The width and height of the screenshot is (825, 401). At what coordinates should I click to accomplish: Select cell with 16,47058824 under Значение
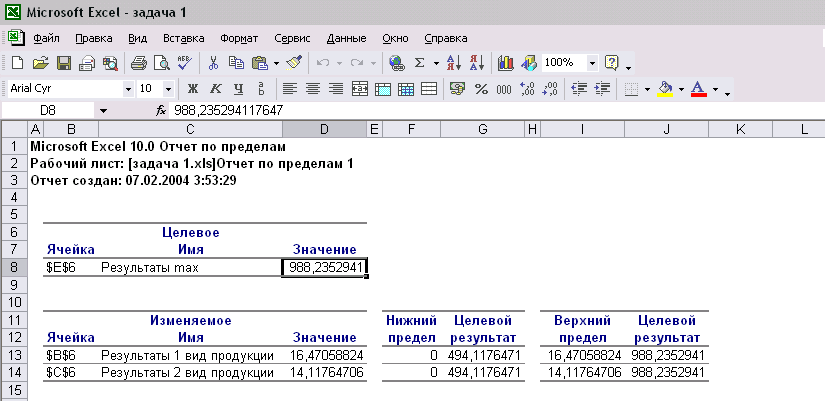[324, 356]
